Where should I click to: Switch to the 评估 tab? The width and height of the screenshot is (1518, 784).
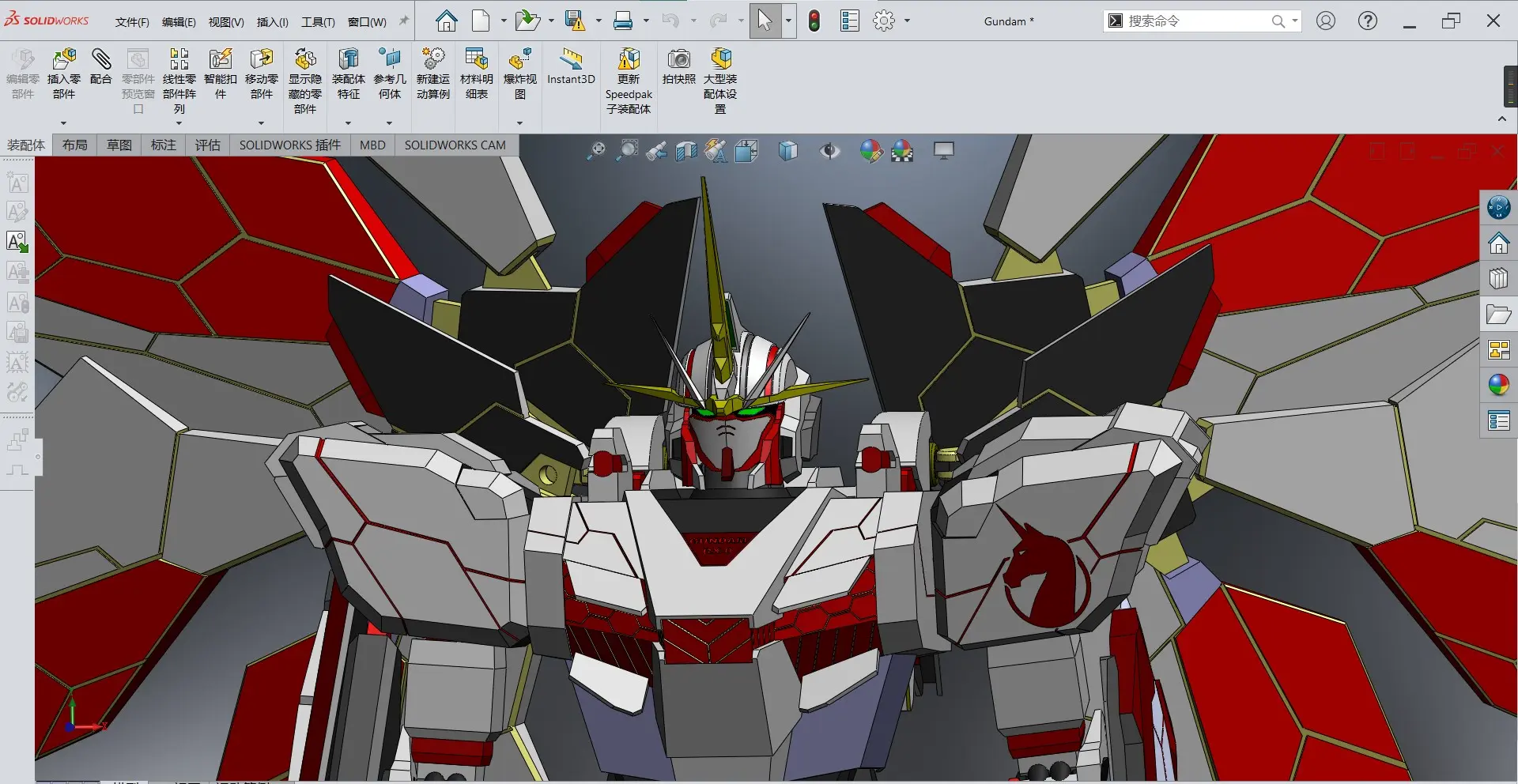click(x=208, y=145)
